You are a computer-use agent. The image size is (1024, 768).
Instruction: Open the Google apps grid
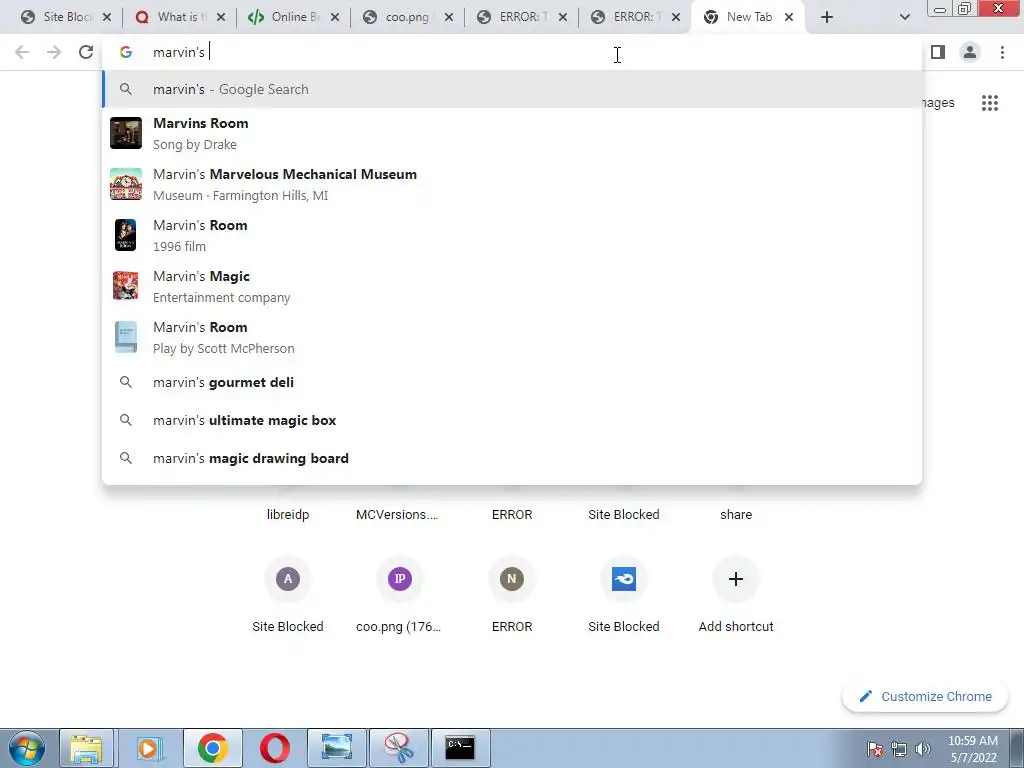click(989, 103)
